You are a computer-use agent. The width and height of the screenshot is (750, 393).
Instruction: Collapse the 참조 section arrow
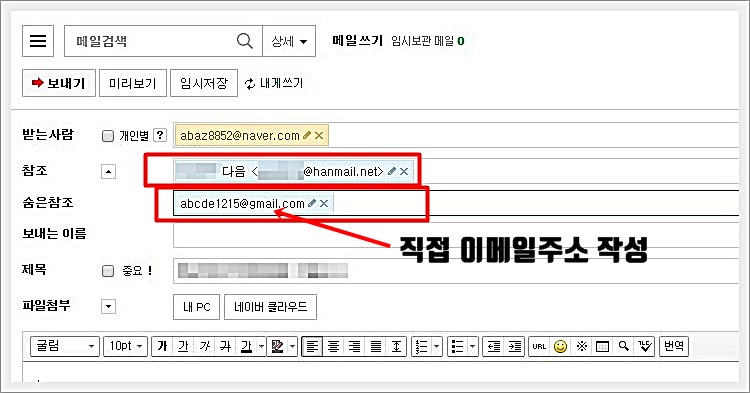(x=109, y=171)
